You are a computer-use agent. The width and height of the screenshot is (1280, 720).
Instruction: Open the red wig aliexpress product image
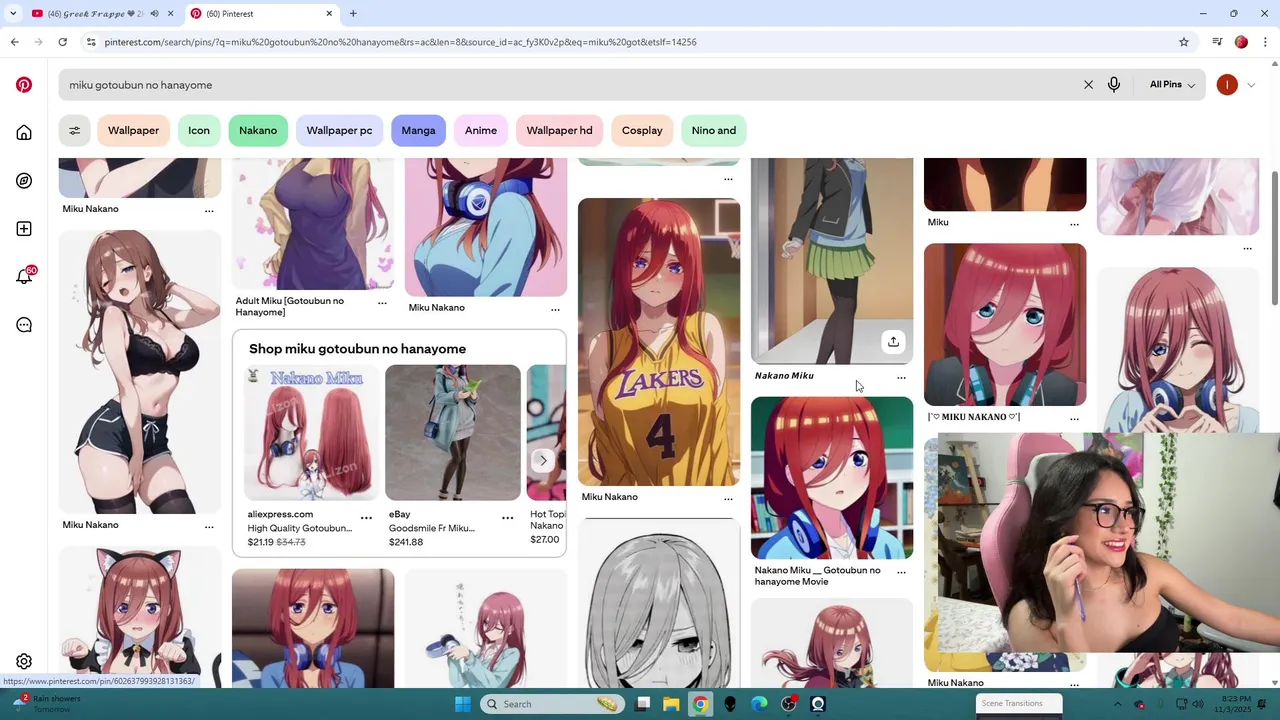312,432
